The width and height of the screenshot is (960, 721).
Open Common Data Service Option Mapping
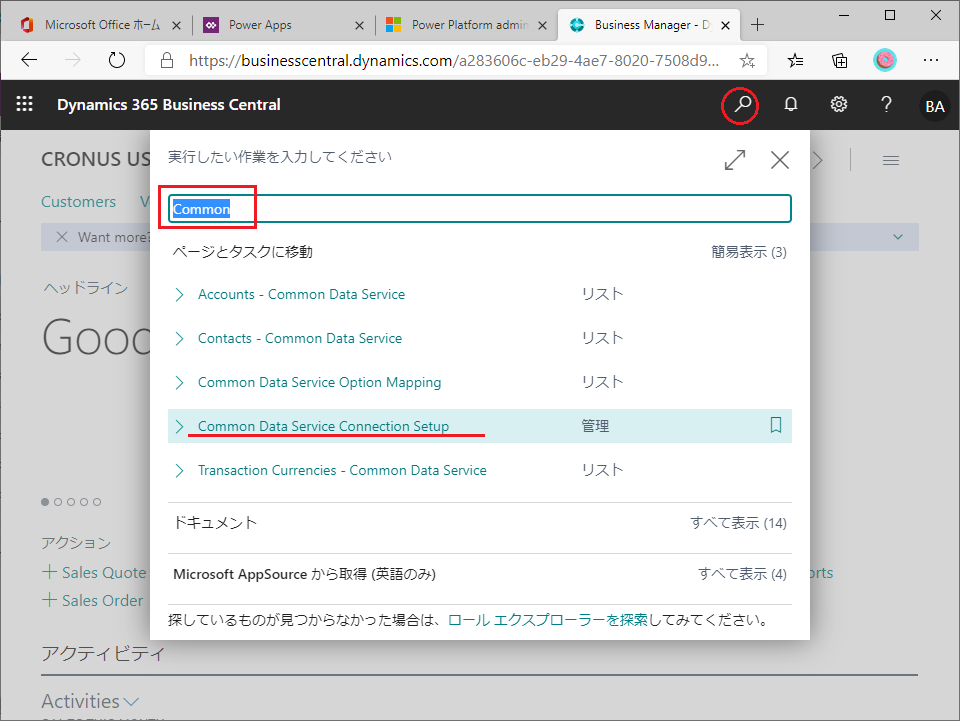coord(319,382)
